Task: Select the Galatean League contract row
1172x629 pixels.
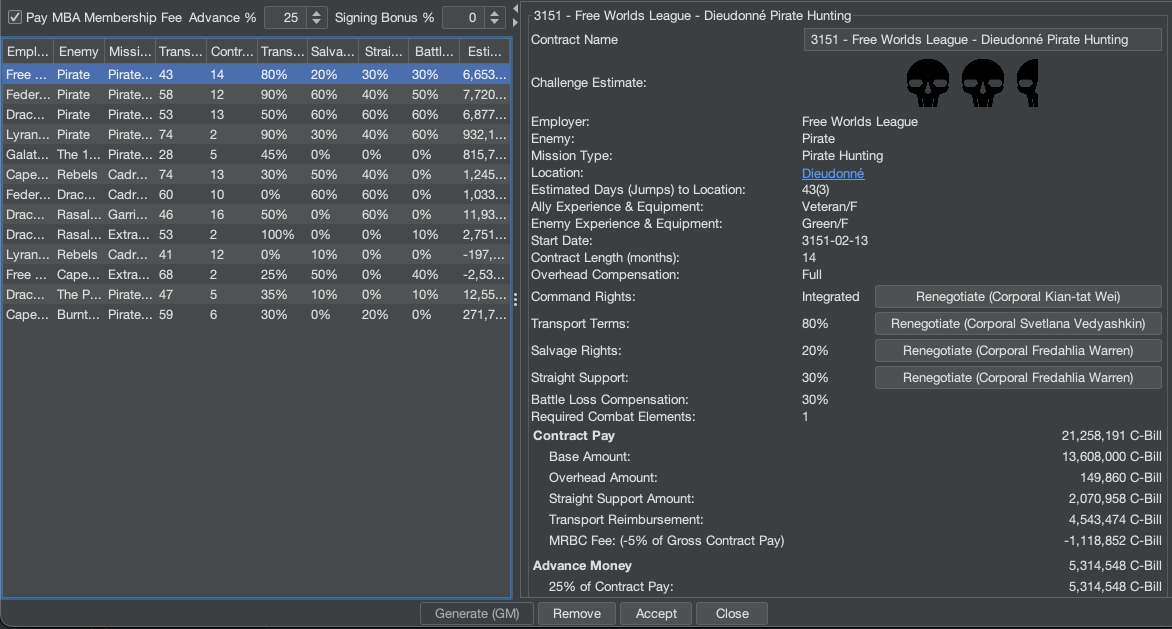Action: pyautogui.click(x=256, y=154)
